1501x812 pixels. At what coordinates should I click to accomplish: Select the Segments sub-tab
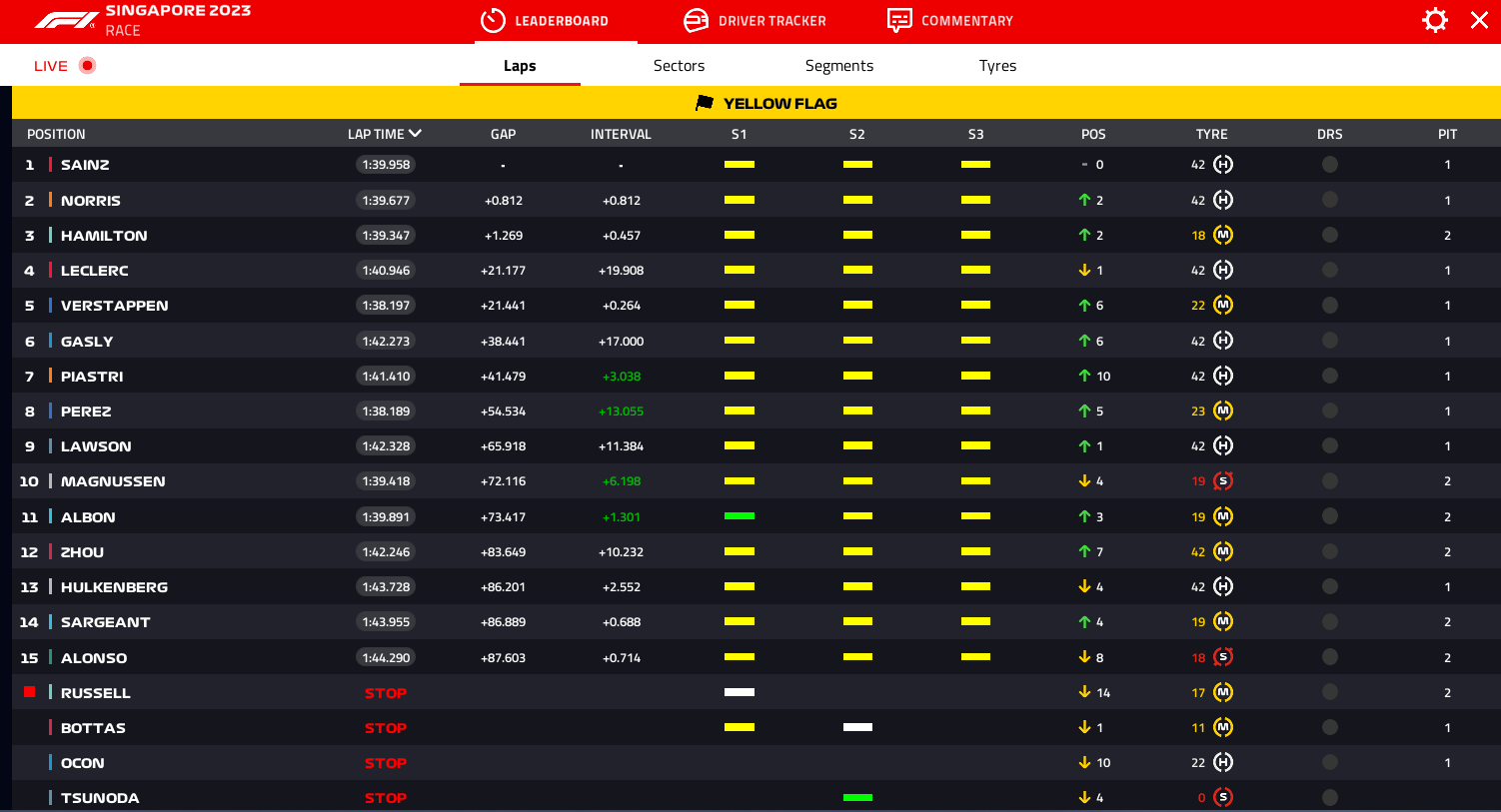point(839,66)
